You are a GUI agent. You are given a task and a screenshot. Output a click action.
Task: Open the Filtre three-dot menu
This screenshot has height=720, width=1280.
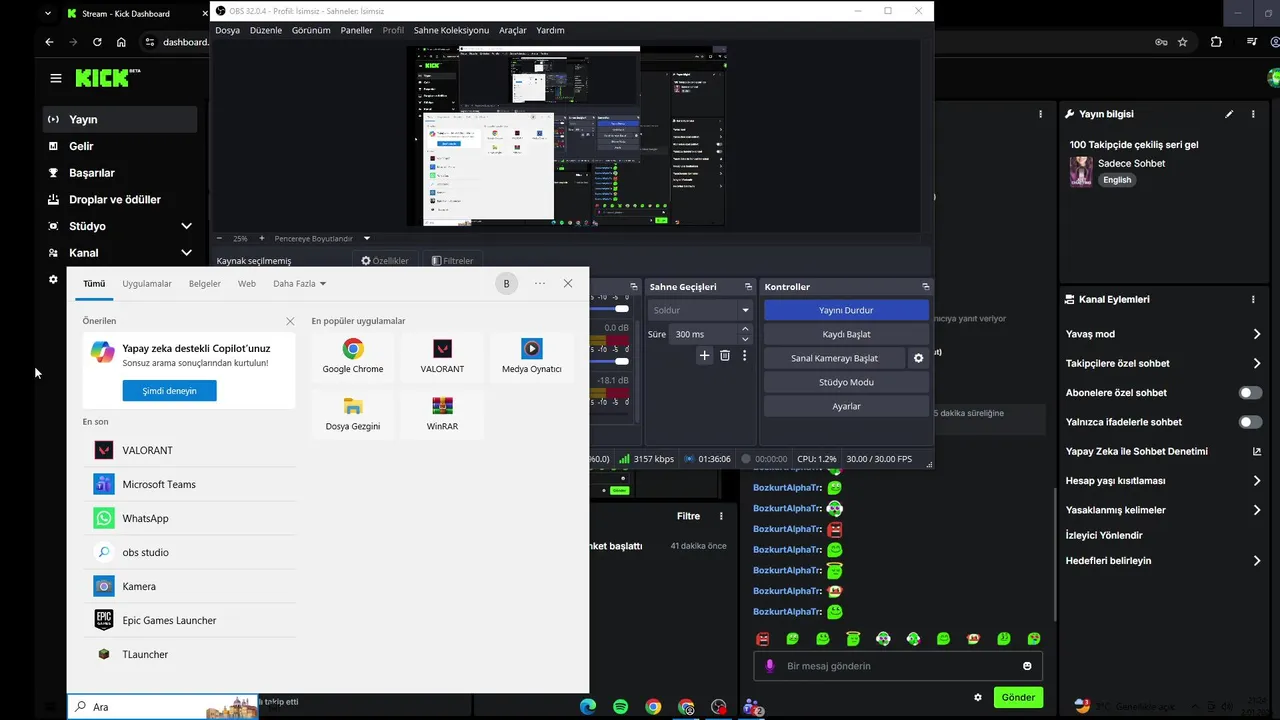[721, 516]
